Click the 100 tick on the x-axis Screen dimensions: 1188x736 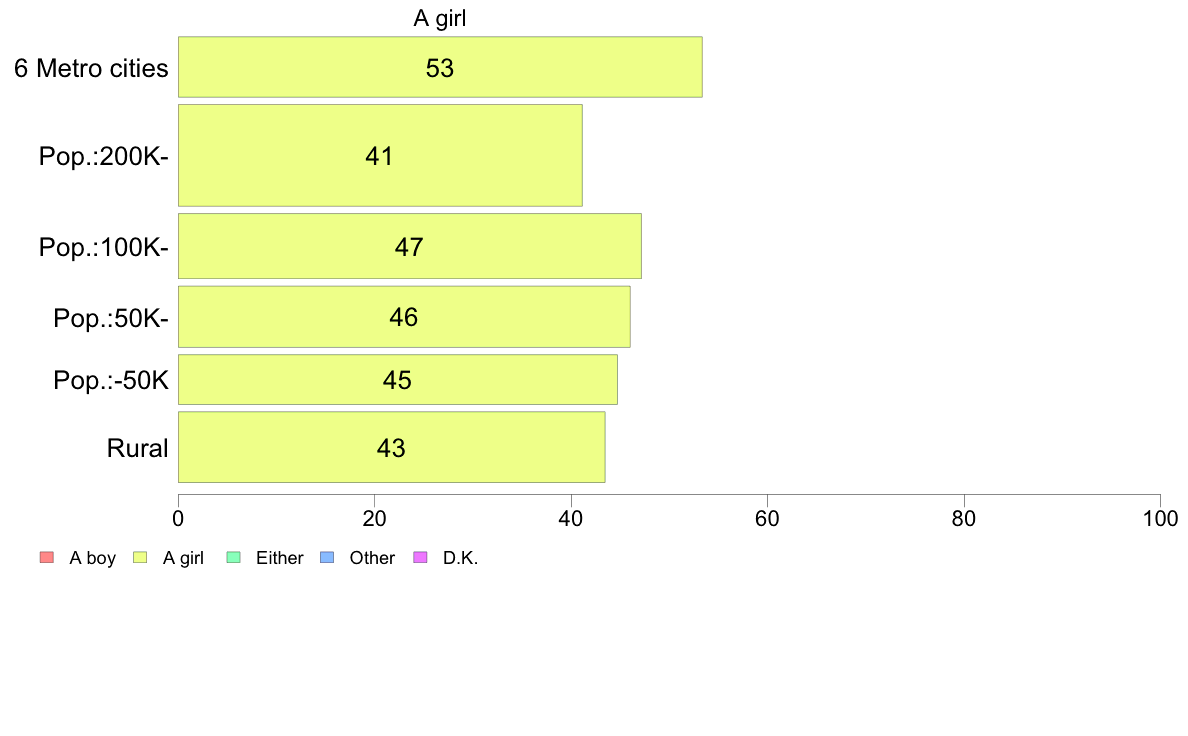[1160, 518]
